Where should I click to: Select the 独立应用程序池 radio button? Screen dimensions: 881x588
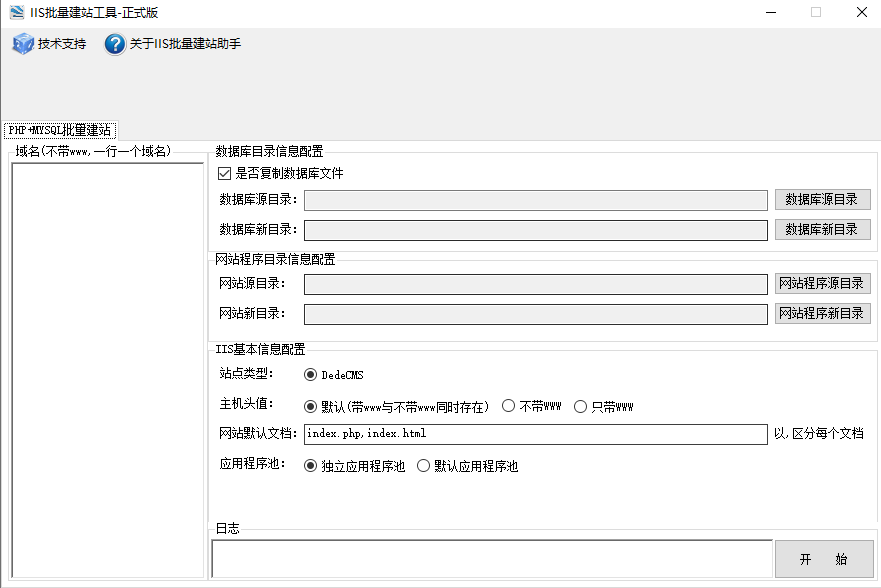coord(311,465)
